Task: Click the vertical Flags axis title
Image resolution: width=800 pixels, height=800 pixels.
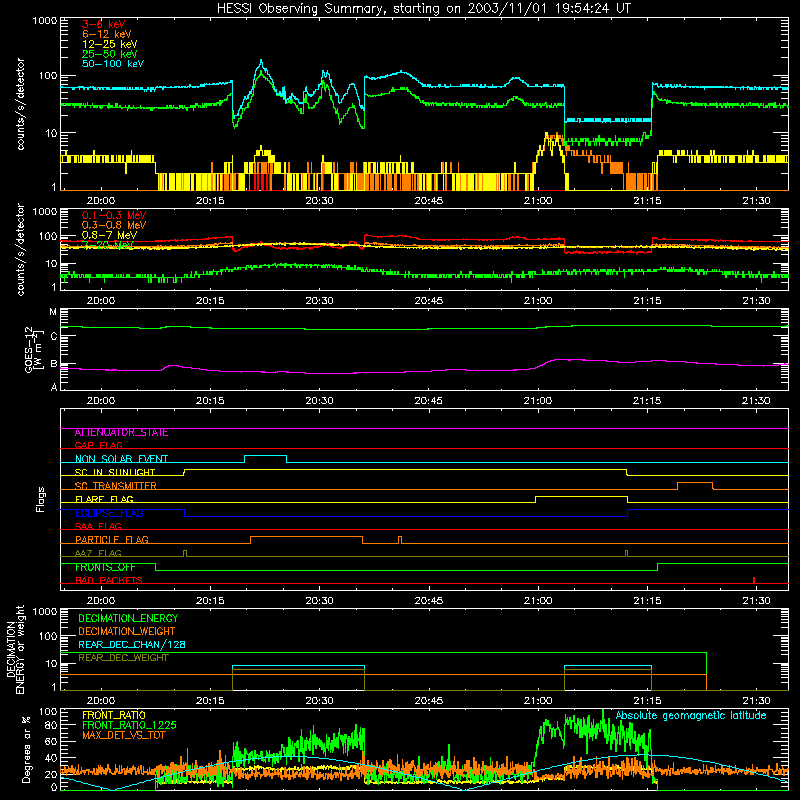Action: tap(41, 500)
